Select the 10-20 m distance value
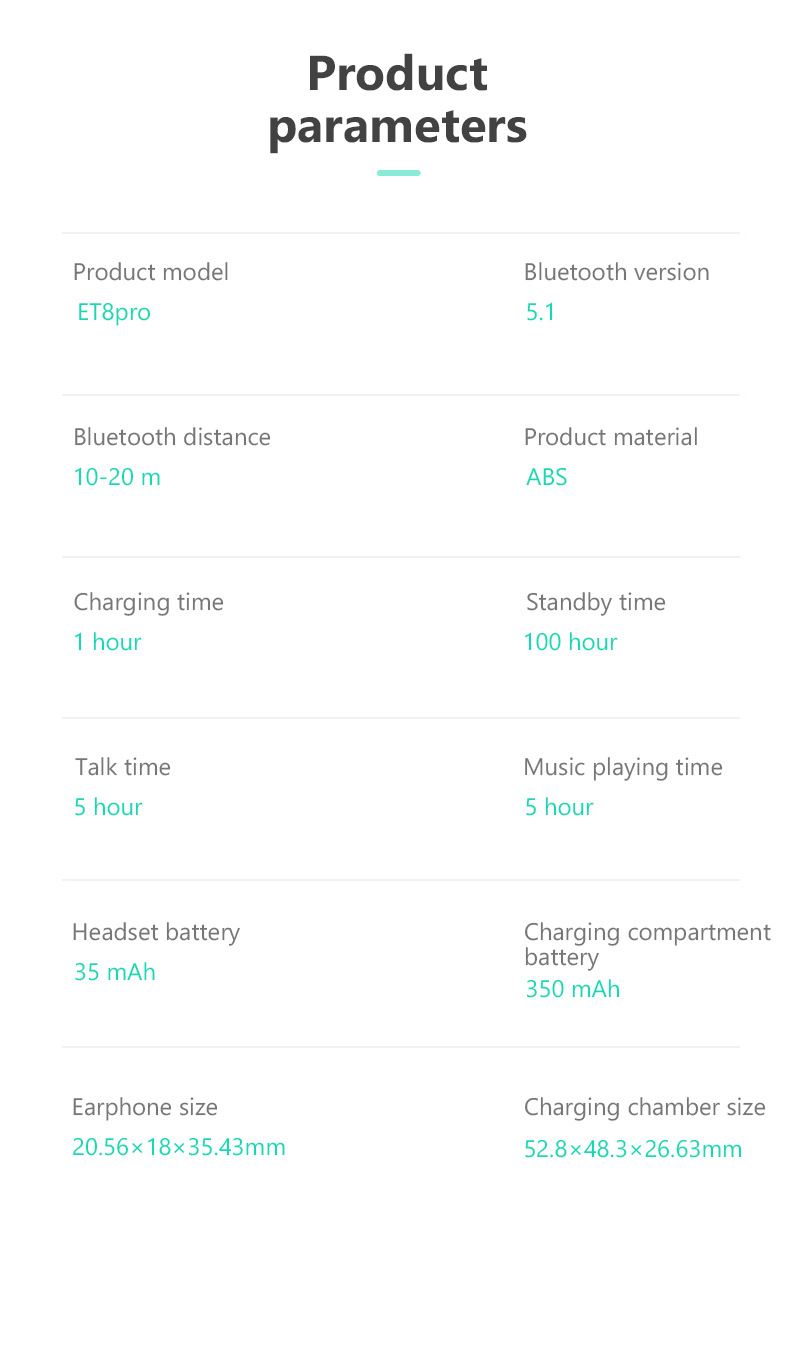This screenshot has height=1349, width=790. [117, 477]
